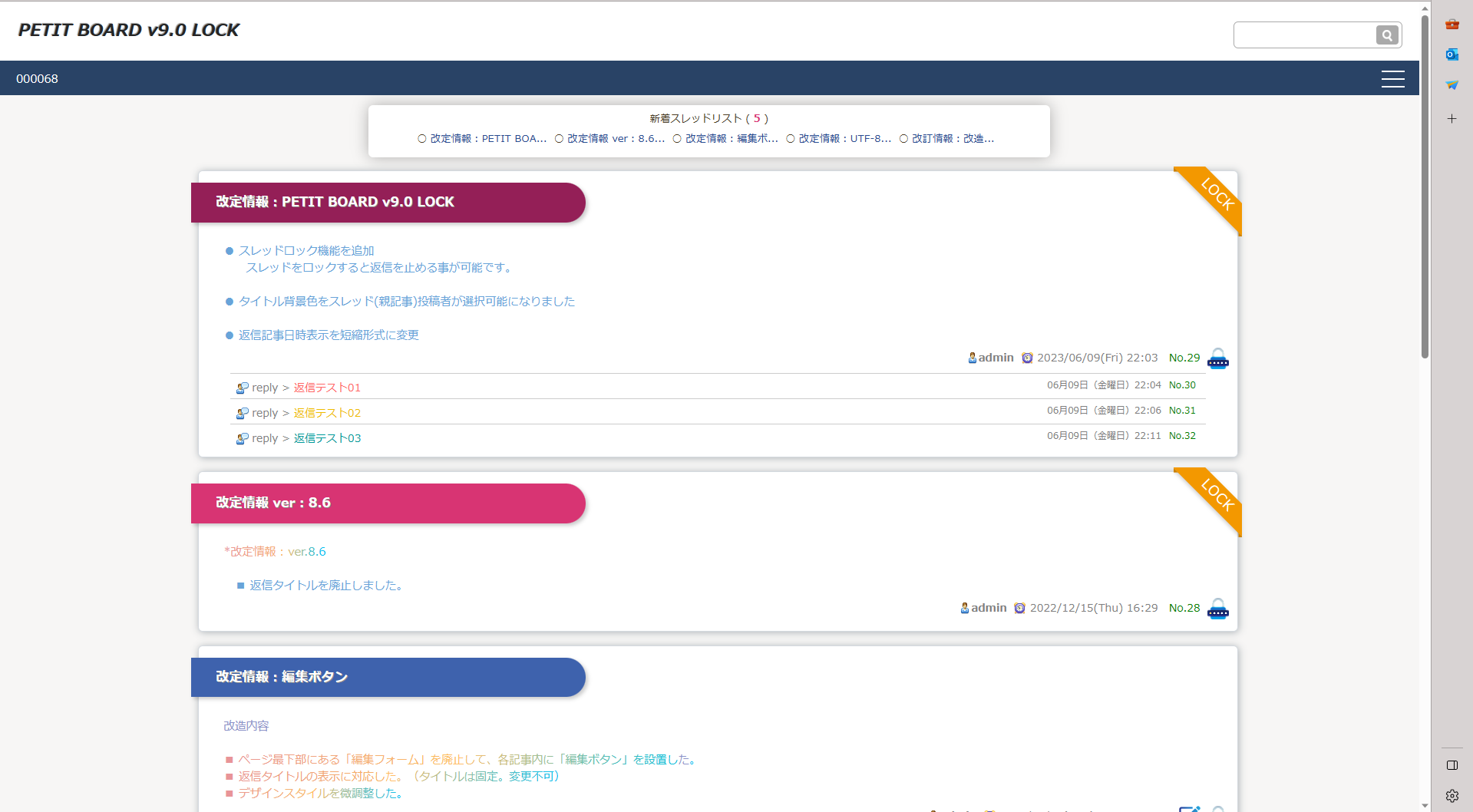Click the scroll-down arrow at scrollbar bottom
Screen dimensions: 1473x812
[1425, 806]
